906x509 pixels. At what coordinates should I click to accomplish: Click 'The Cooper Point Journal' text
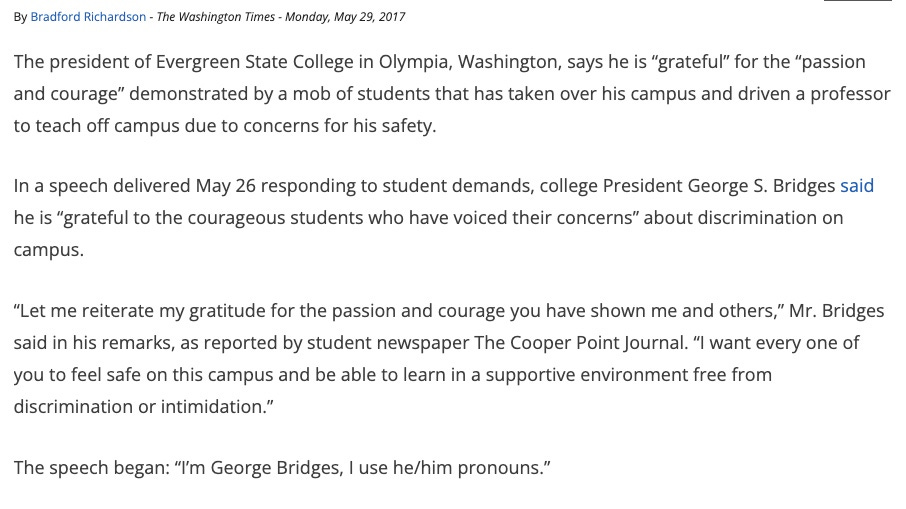(x=580, y=343)
